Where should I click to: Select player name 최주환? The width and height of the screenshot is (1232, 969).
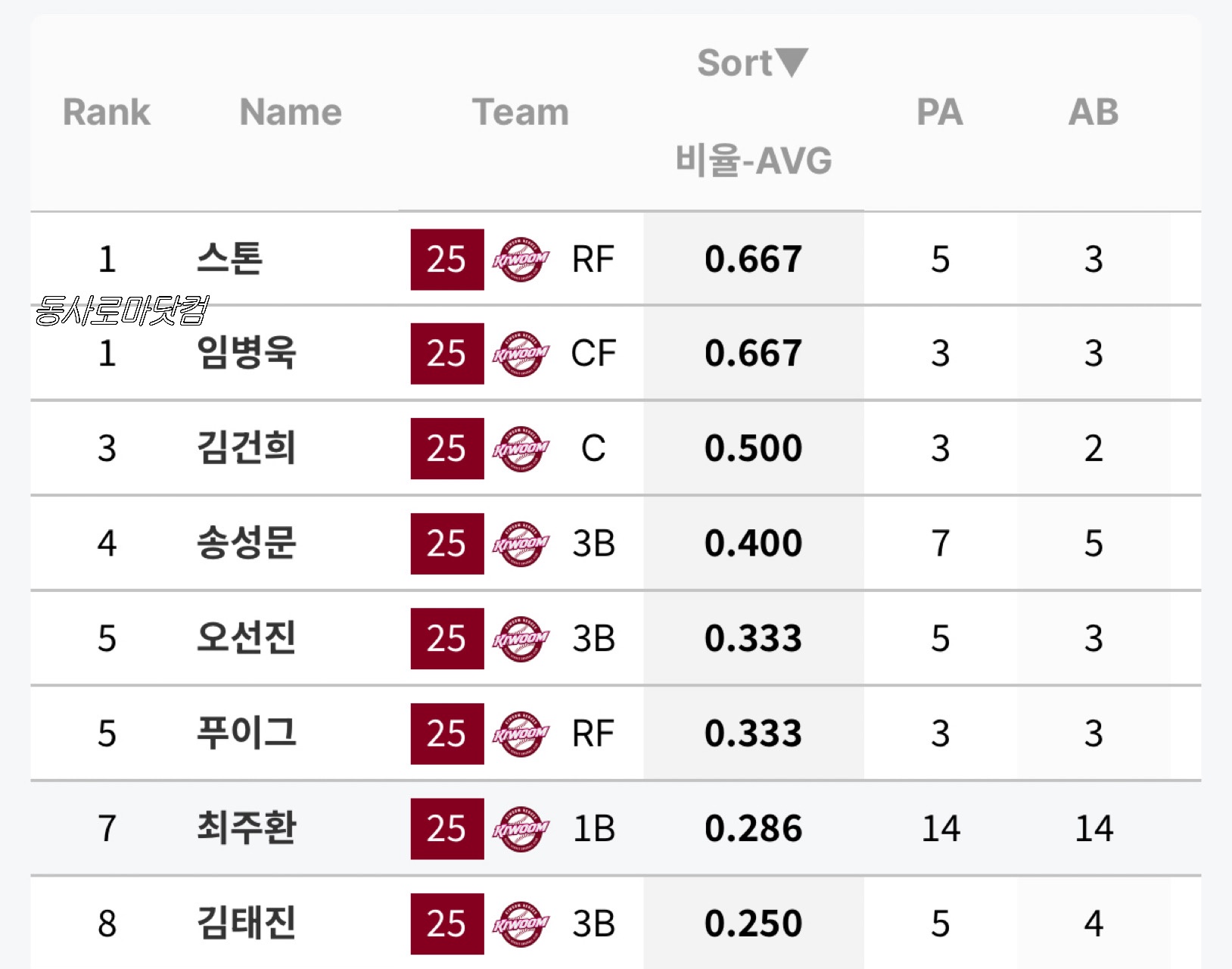pyautogui.click(x=246, y=828)
